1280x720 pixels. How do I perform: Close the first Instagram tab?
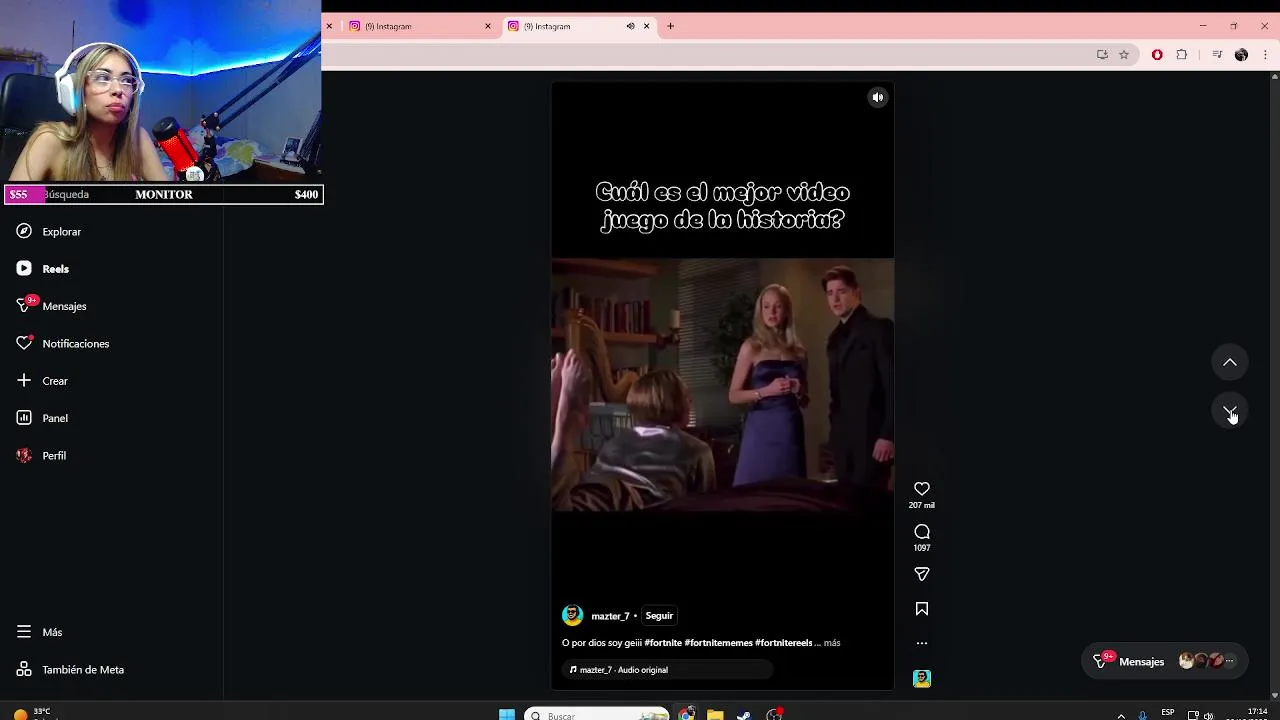488,26
